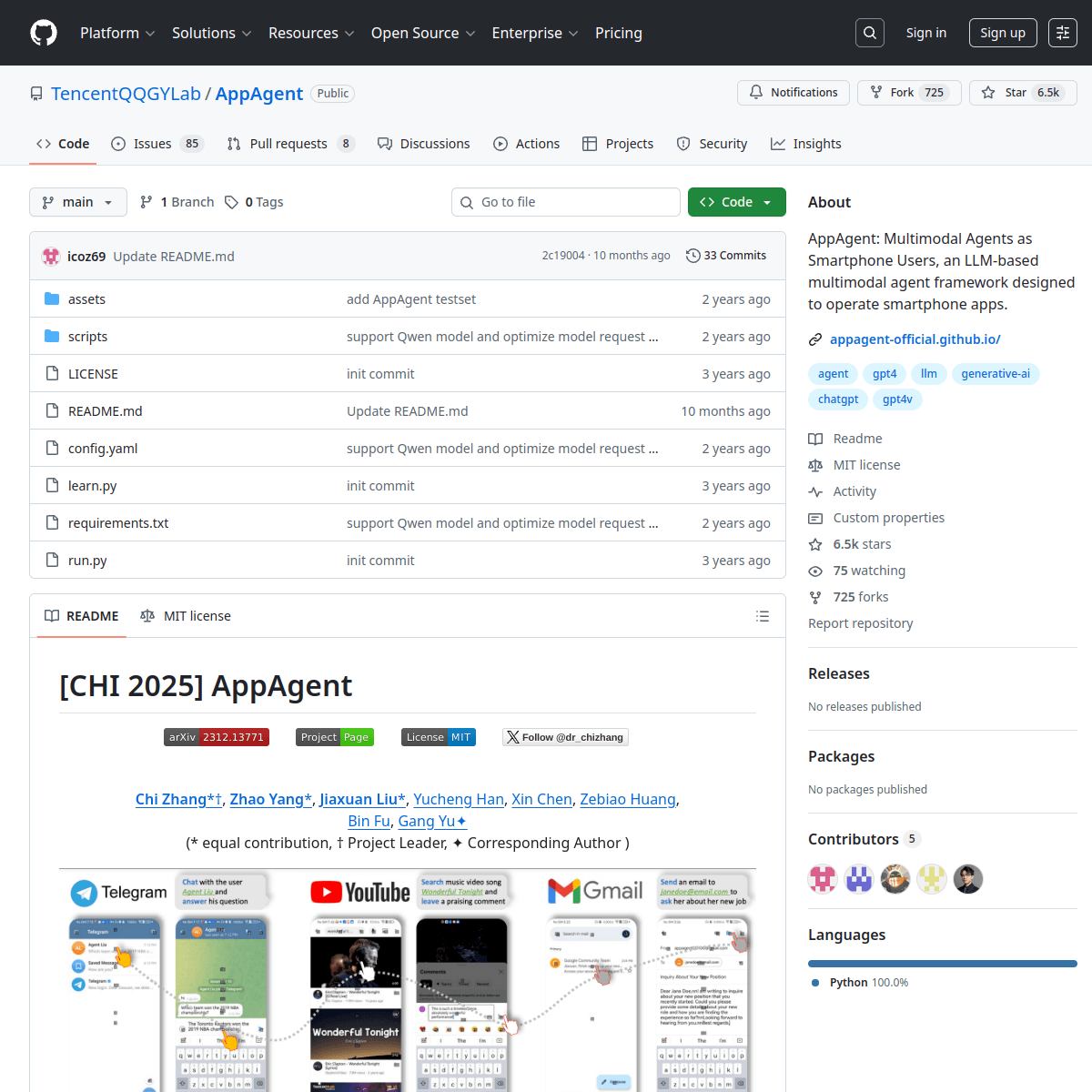
Task: Click the link icon beside appagent-official.github.io
Action: (x=815, y=339)
